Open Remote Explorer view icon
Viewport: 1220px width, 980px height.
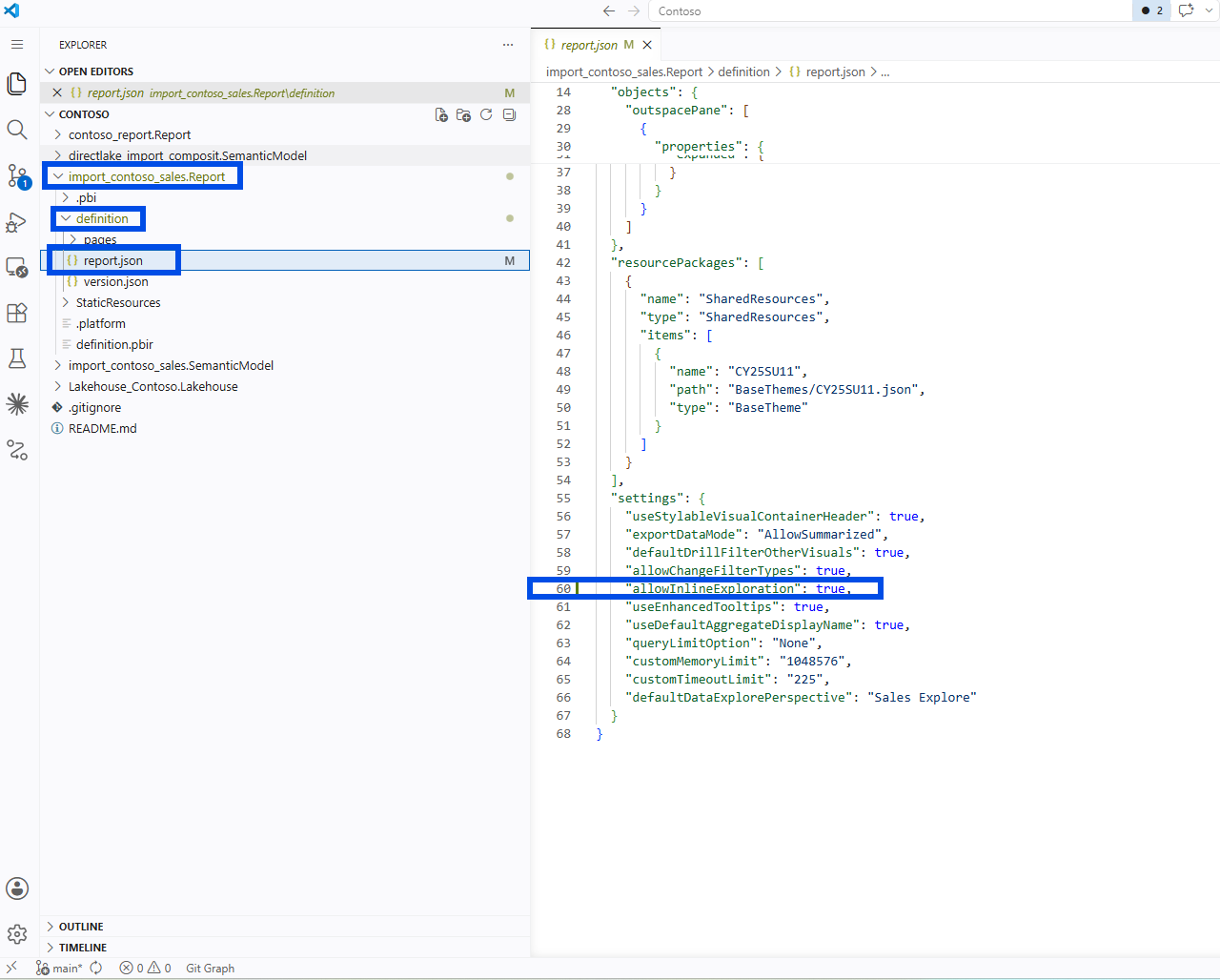17,268
